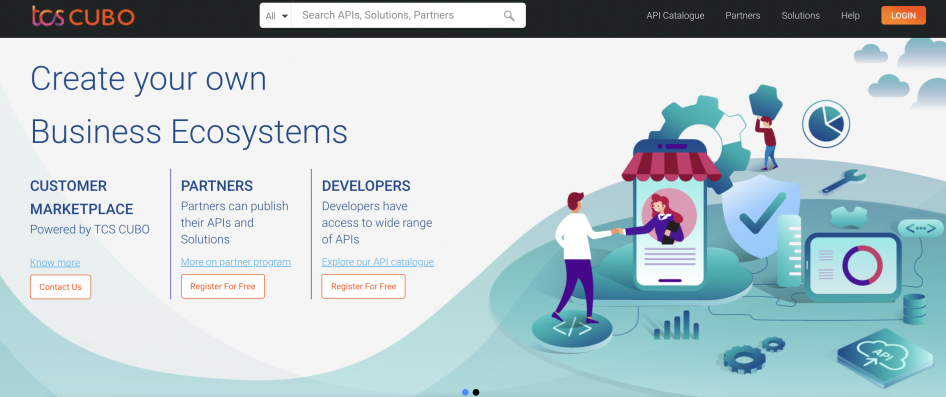Click the code tag speech bubble icon
The image size is (946, 397).
921,229
